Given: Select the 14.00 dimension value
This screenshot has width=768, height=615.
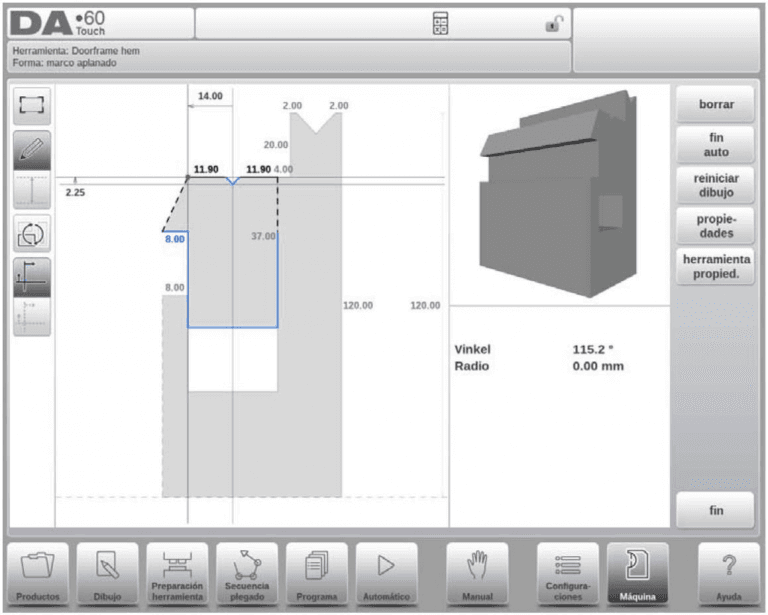Looking at the screenshot, I should pos(210,96).
